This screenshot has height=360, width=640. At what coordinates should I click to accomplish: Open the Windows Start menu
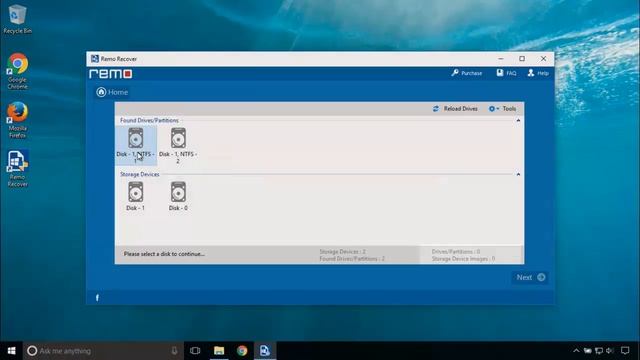pyautogui.click(x=11, y=351)
